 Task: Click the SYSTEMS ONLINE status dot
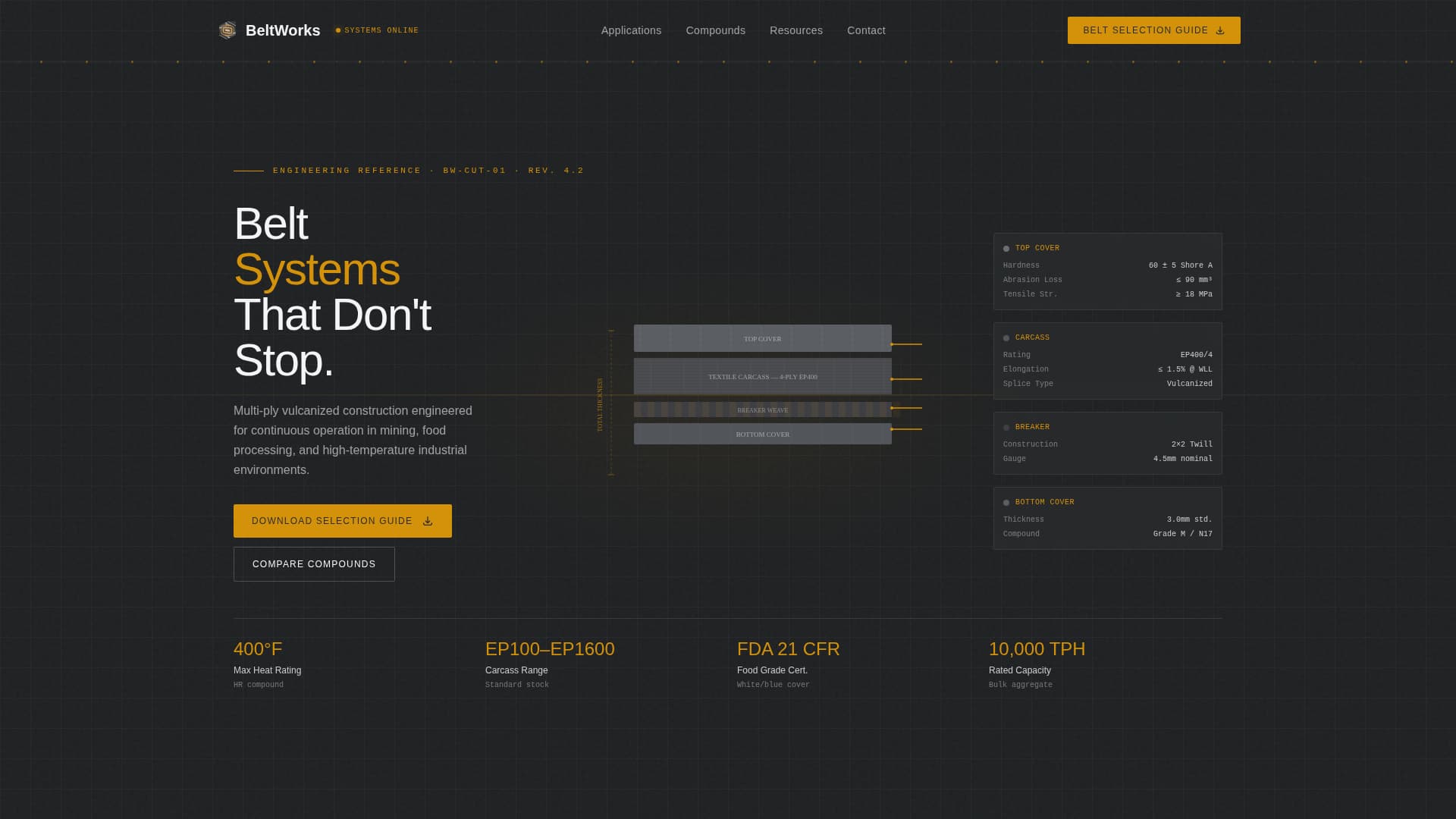(338, 30)
